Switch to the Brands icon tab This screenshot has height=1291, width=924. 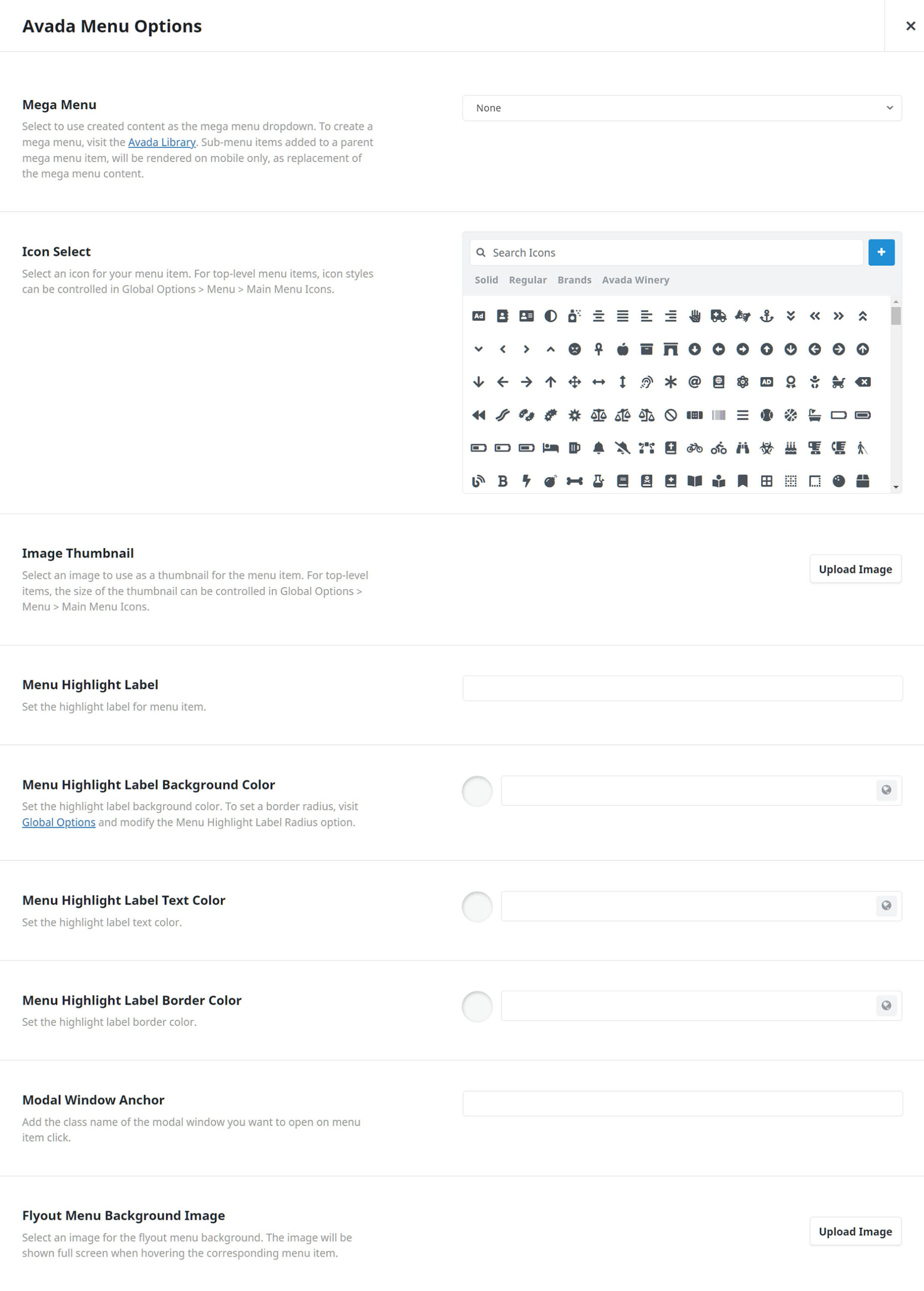574,280
